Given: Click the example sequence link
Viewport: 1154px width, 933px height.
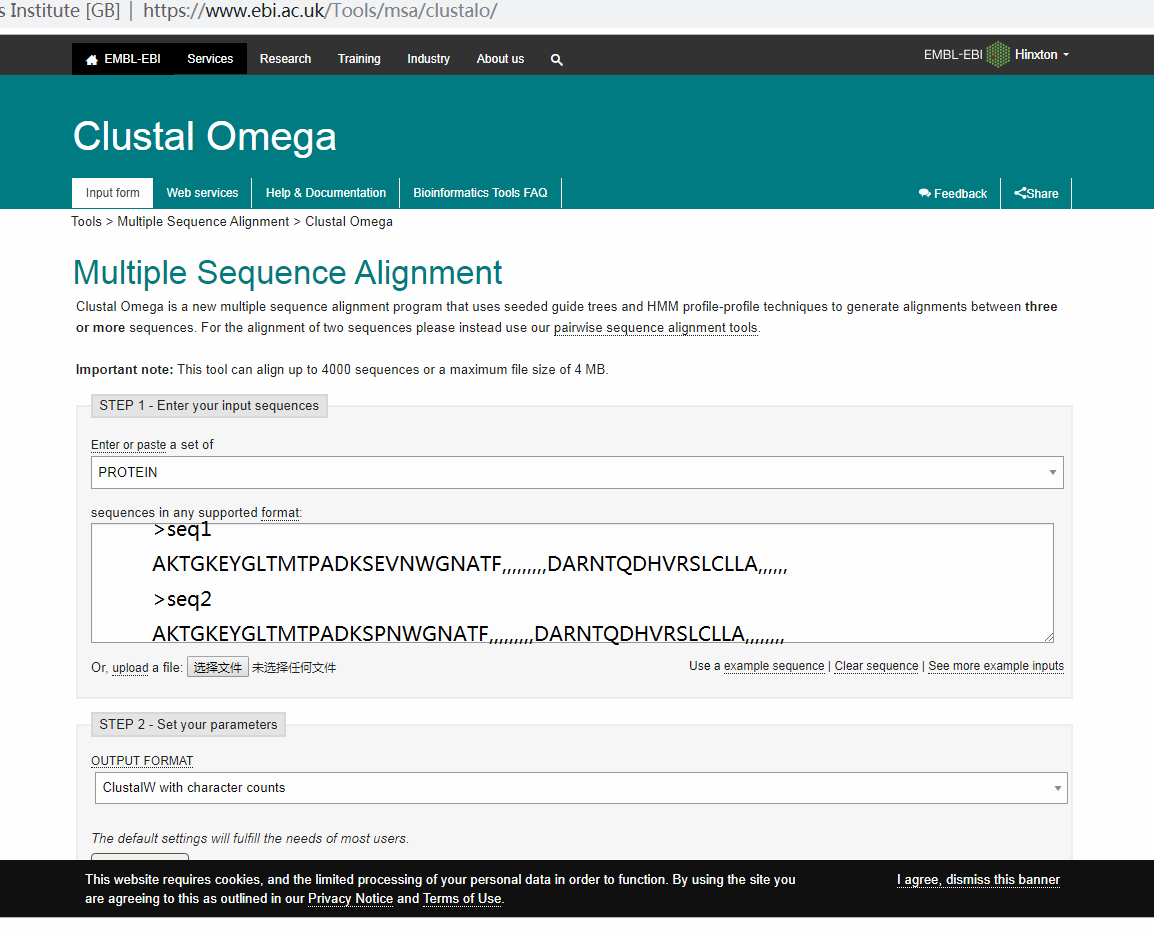Looking at the screenshot, I should click(774, 666).
